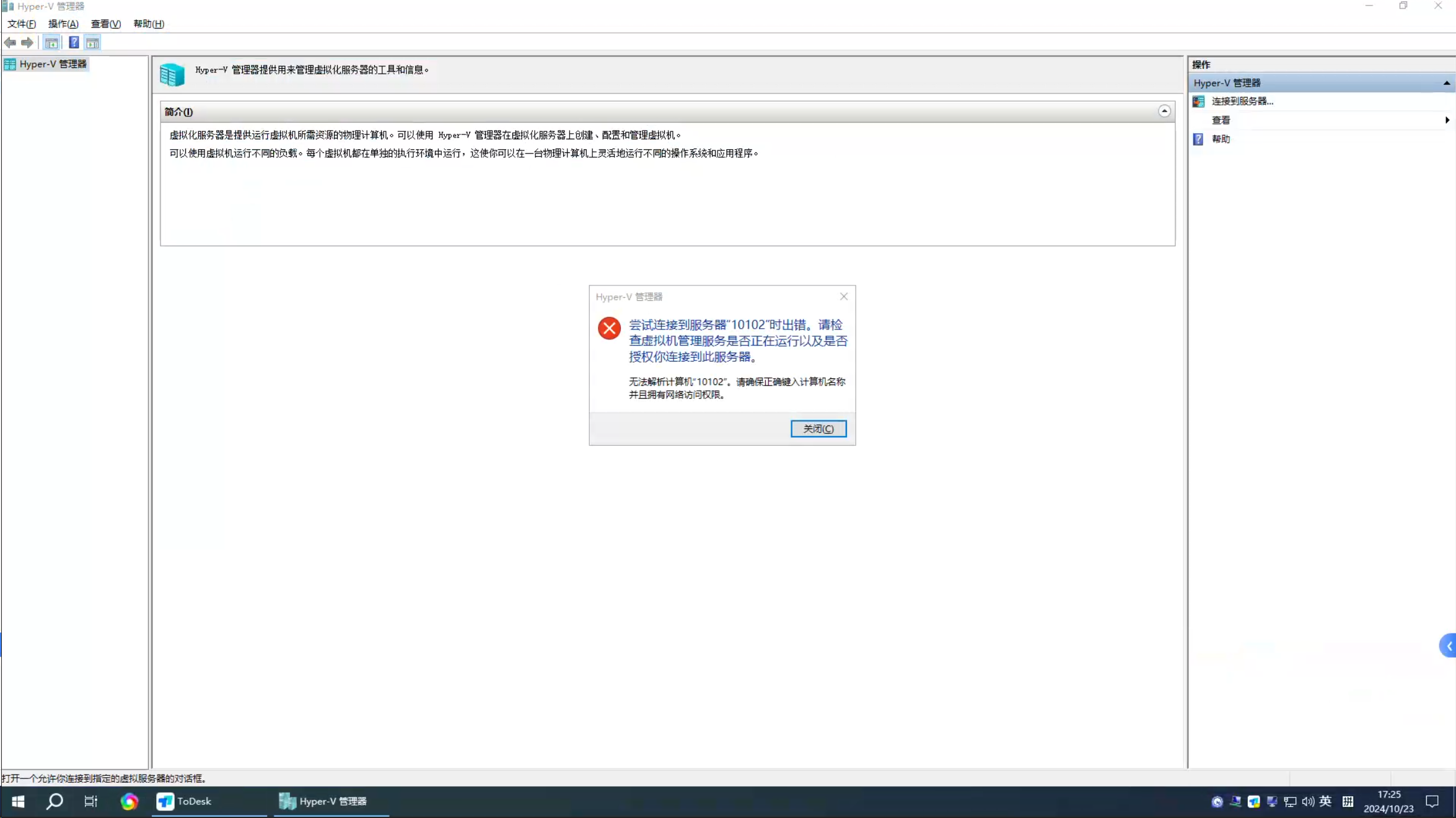1456x818 pixels.
Task: Open Task View on the taskbar
Action: click(x=91, y=801)
